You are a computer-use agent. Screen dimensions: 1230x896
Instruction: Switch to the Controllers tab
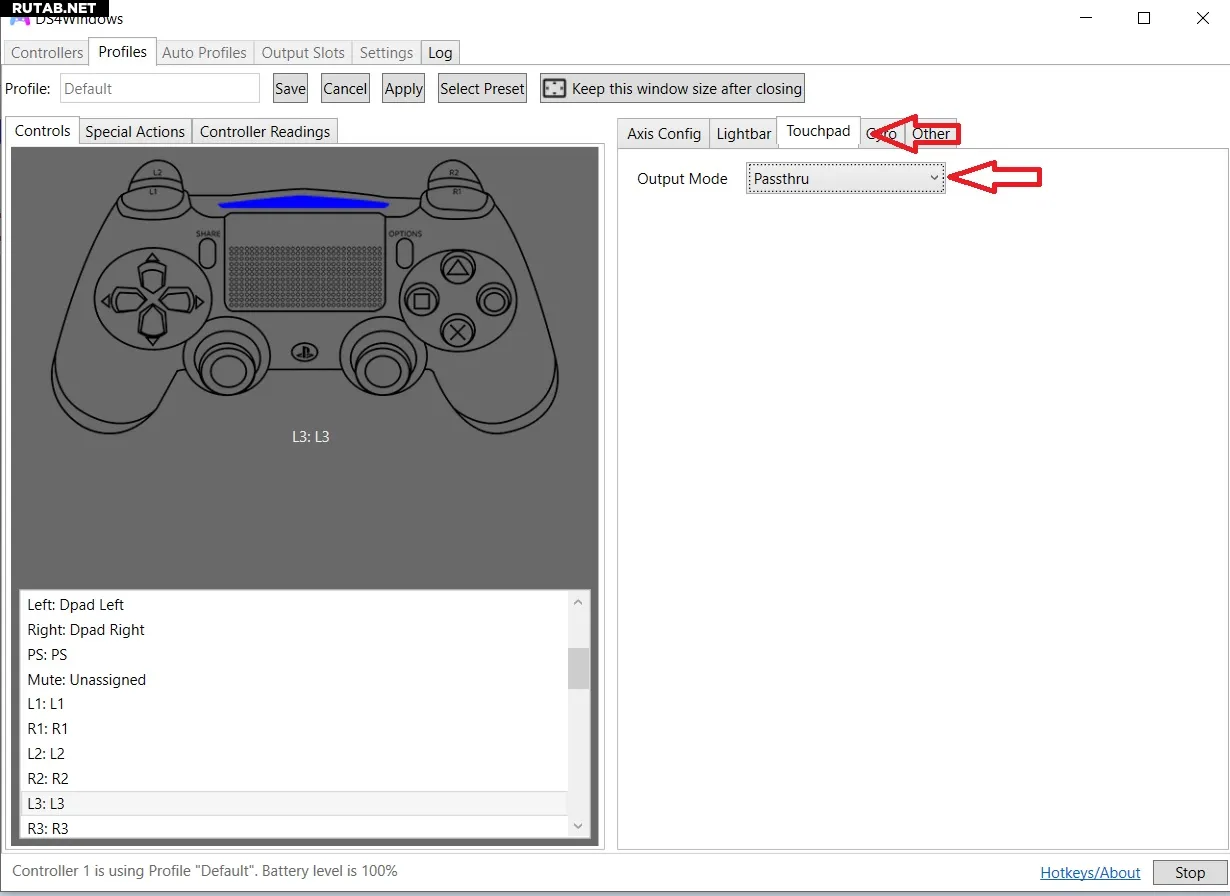point(47,53)
